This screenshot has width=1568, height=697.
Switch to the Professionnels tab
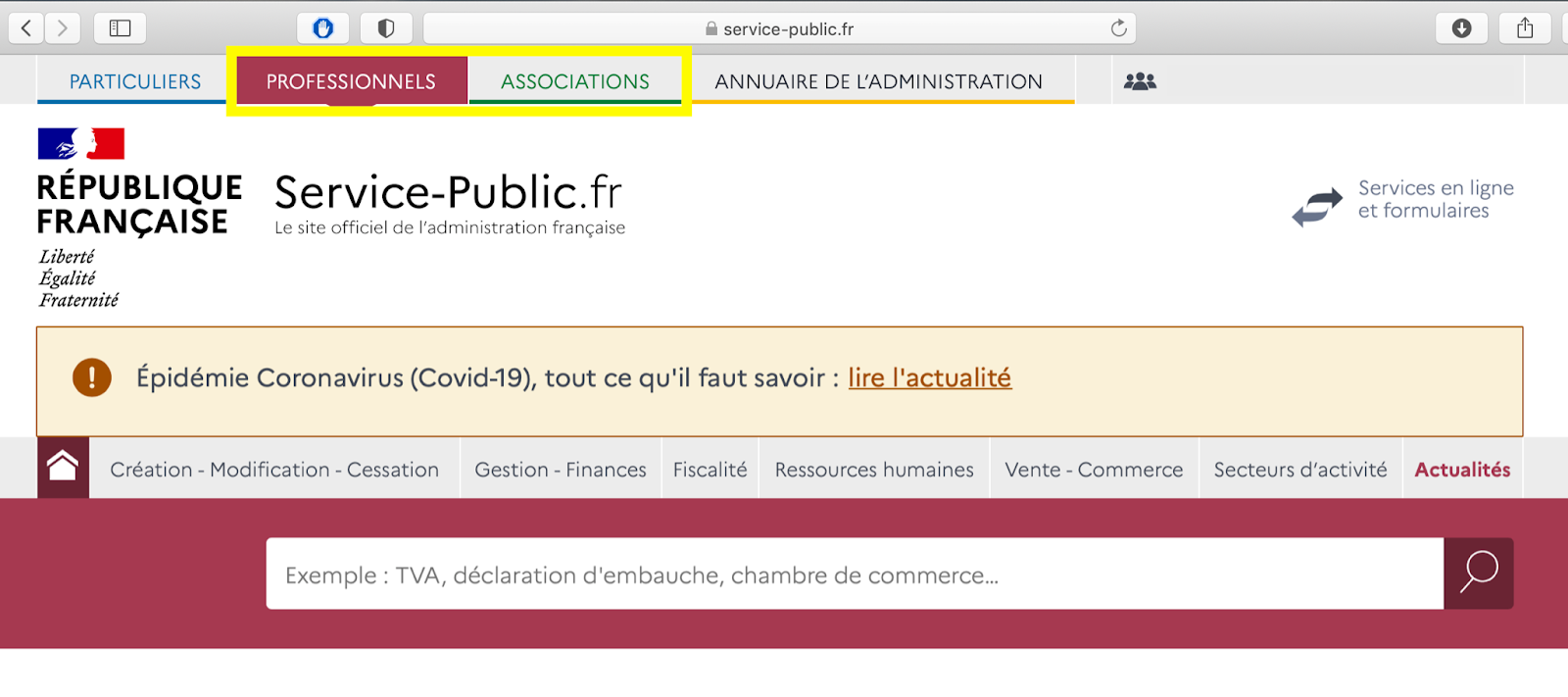tap(351, 81)
